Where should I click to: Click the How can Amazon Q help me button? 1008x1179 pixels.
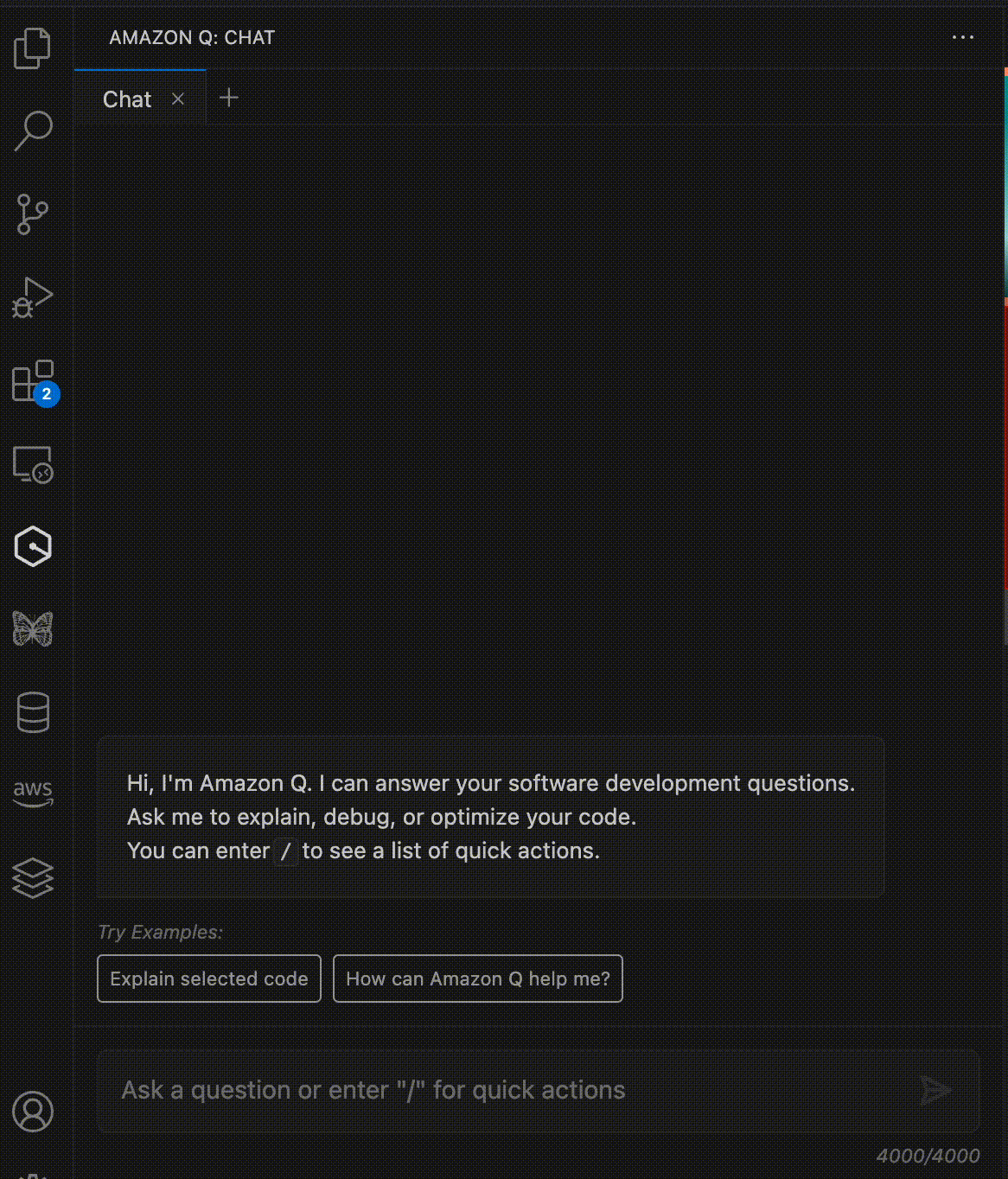pyautogui.click(x=477, y=978)
